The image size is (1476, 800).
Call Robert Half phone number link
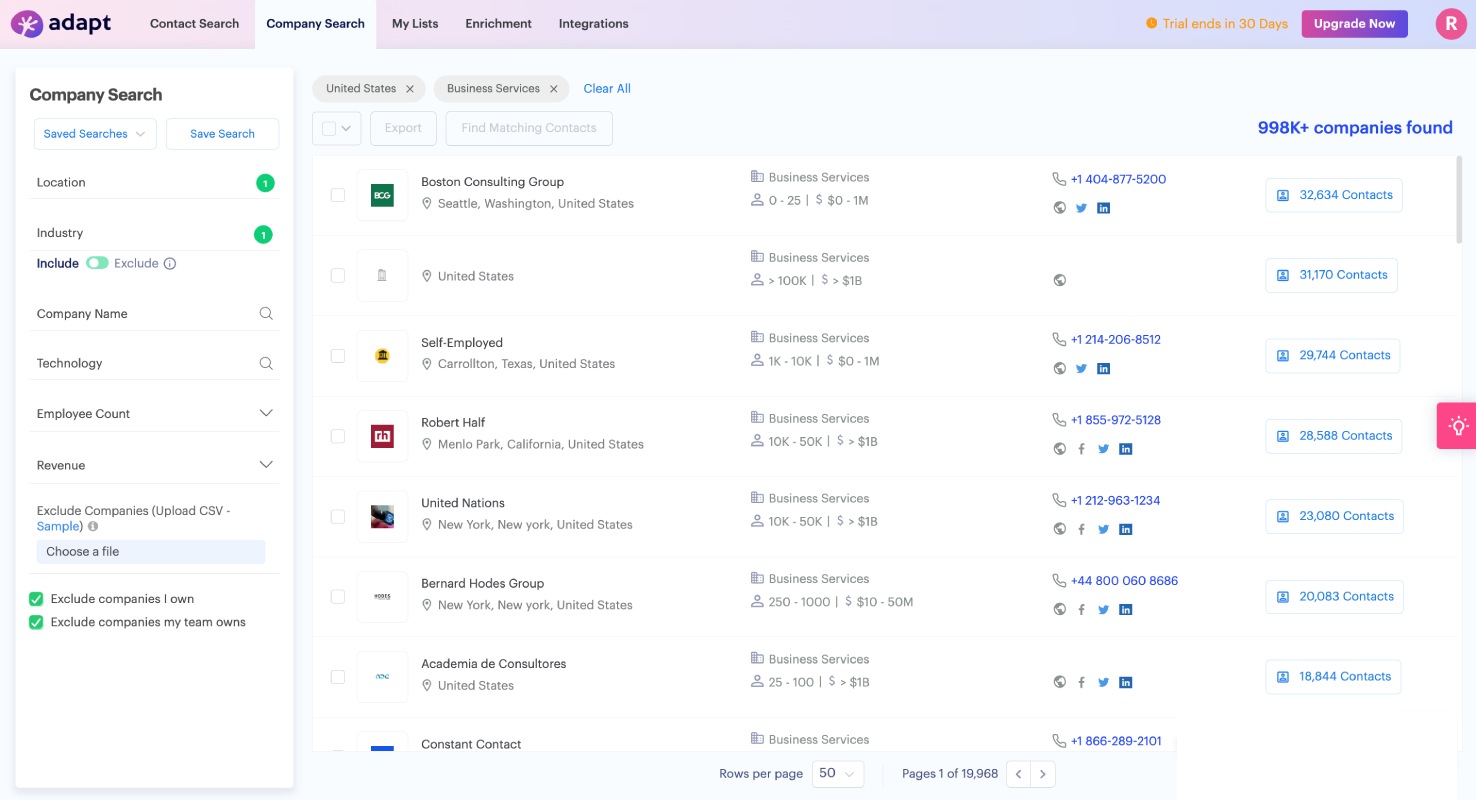1116,420
